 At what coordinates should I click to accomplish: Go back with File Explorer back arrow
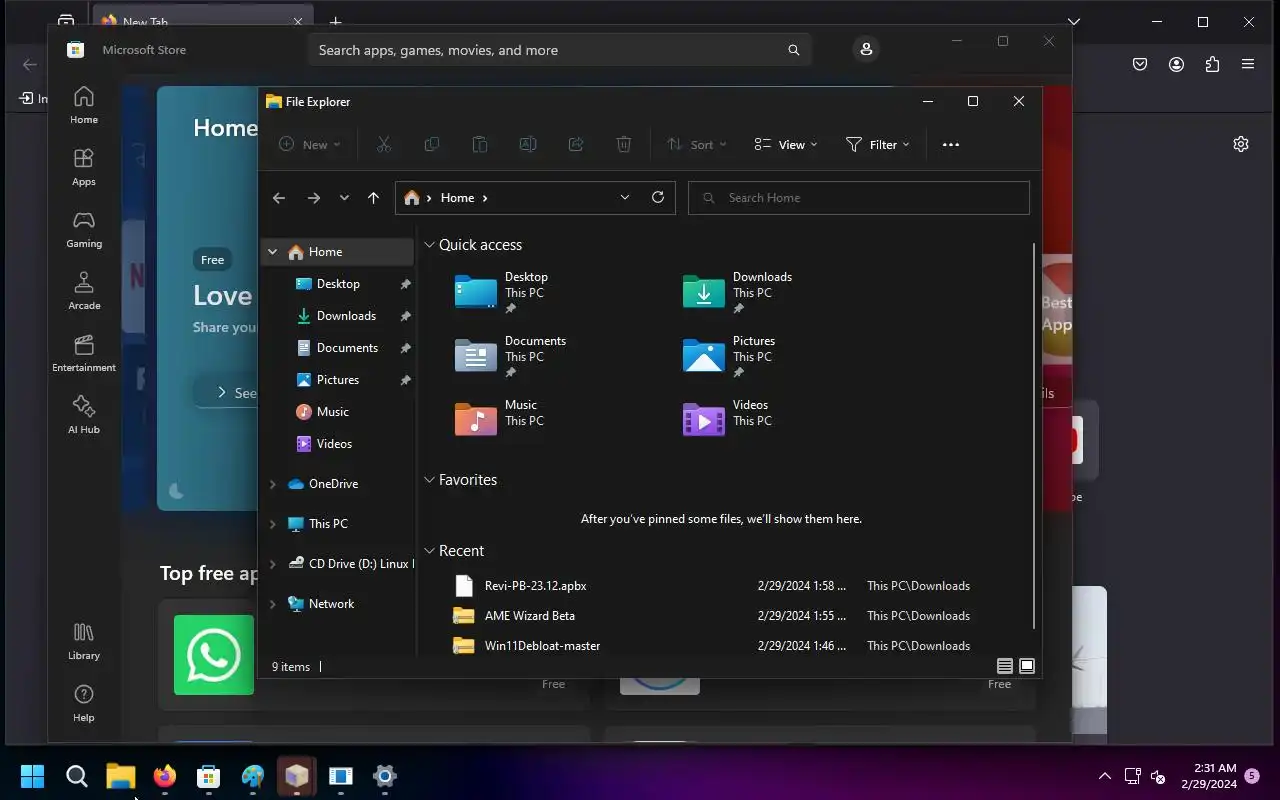point(279,198)
